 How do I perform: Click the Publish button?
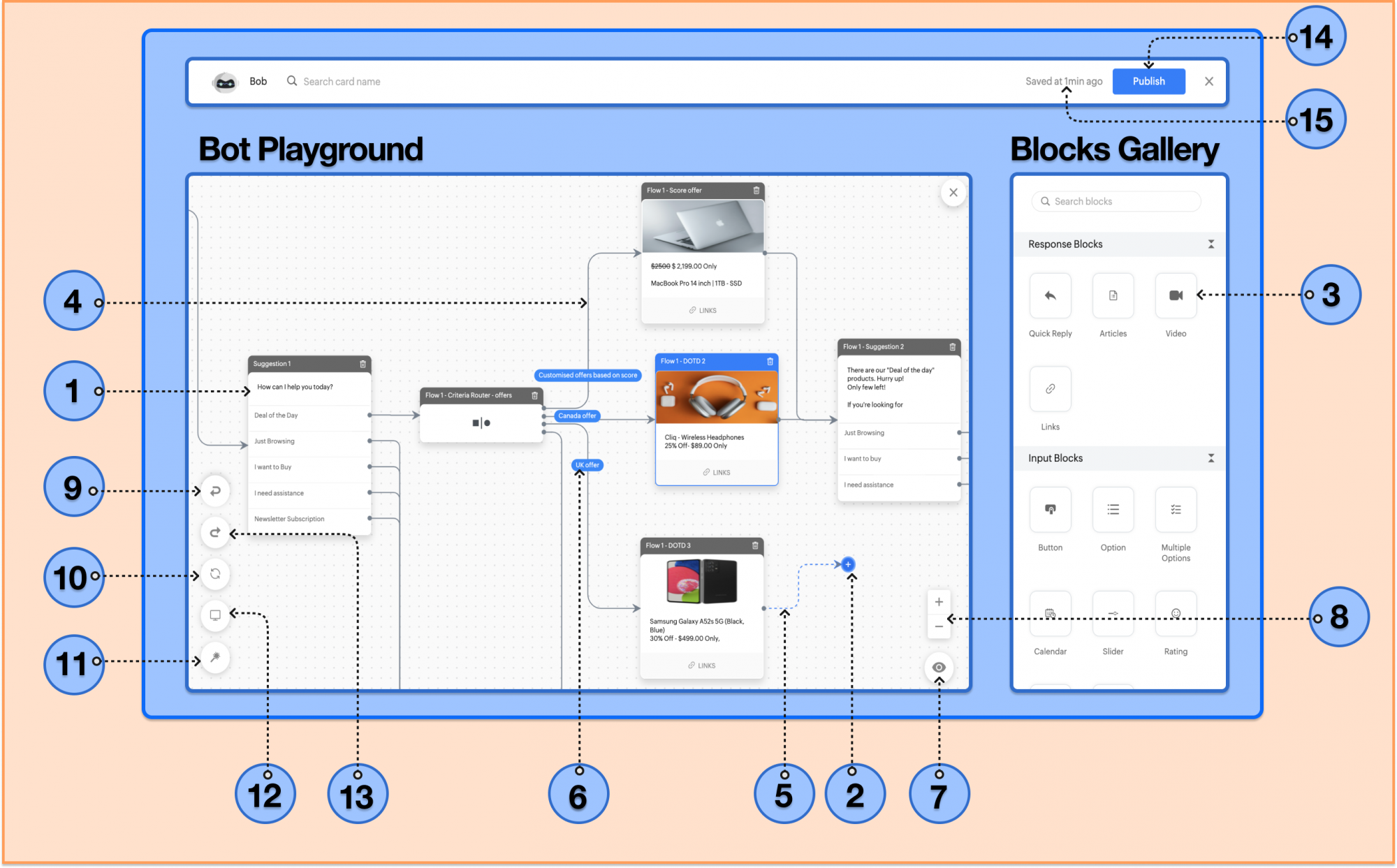1148,81
